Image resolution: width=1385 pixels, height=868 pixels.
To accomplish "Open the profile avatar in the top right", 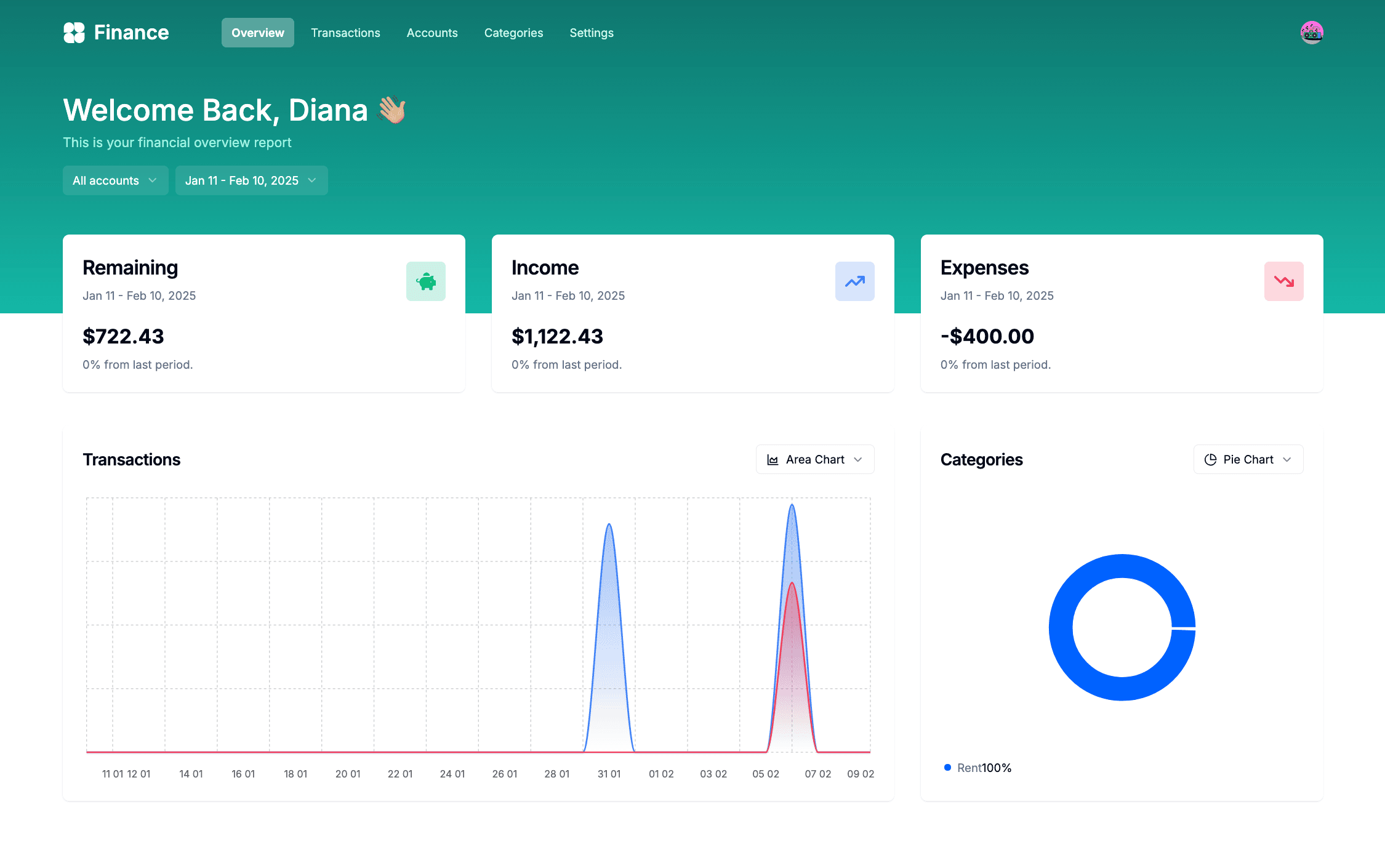I will tap(1312, 33).
